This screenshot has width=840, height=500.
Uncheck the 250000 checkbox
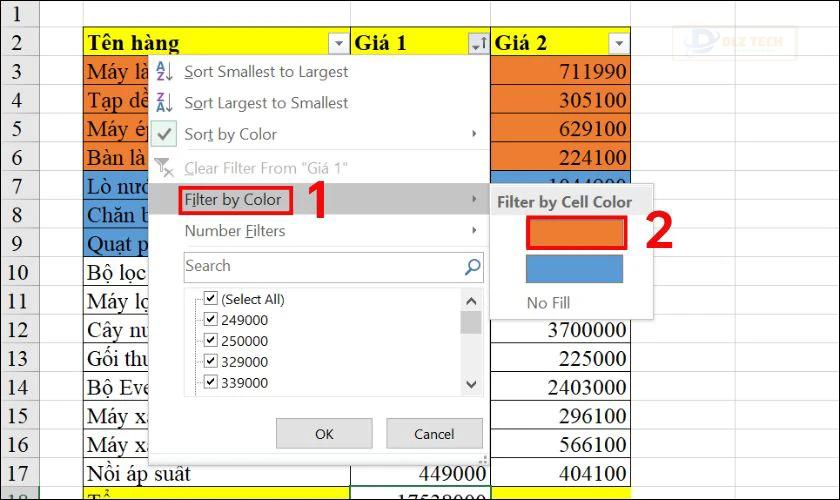(211, 340)
